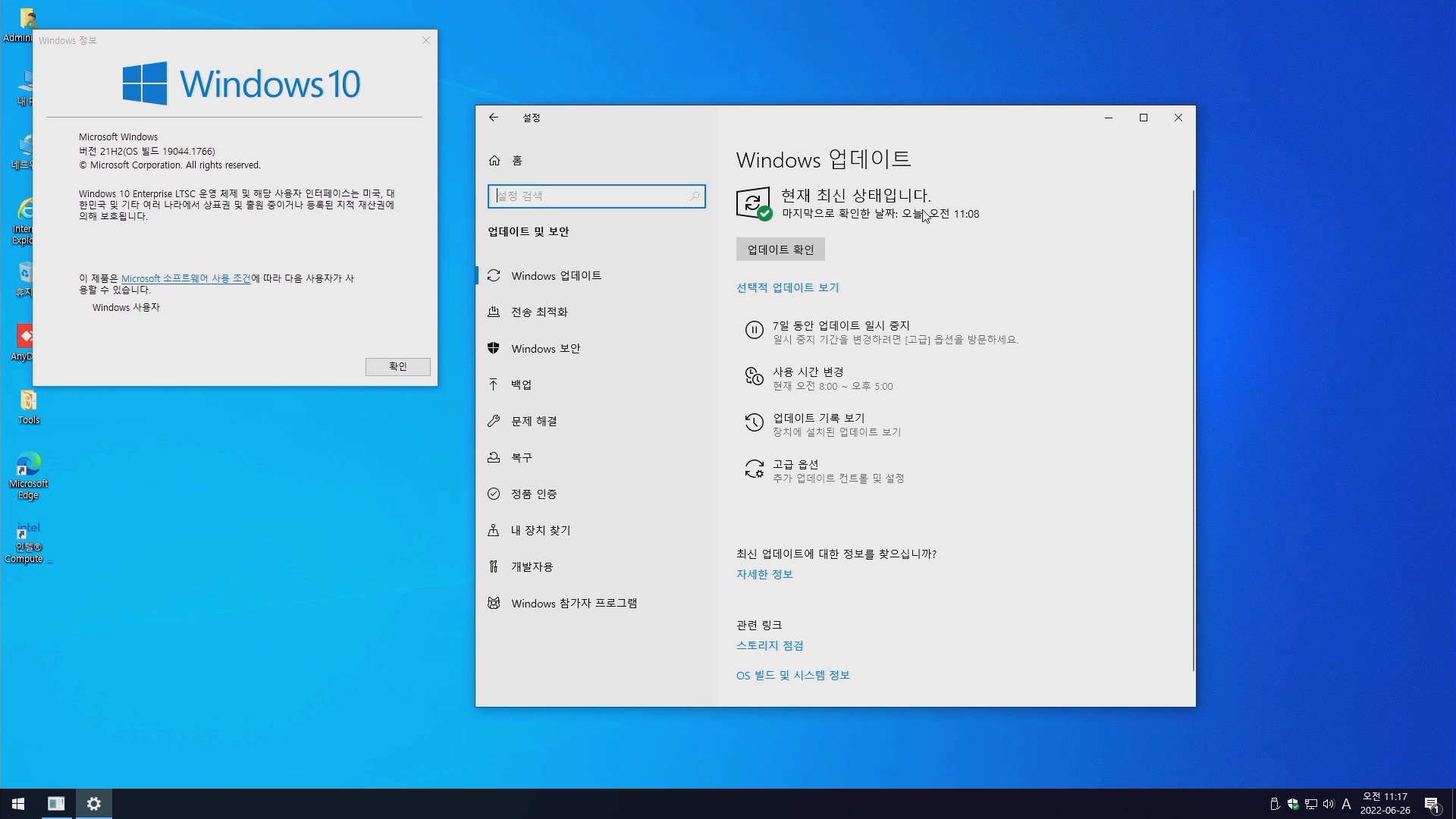Image resolution: width=1456 pixels, height=819 pixels.
Task: Open the 선택적 업데이트 보기 link
Action: [x=787, y=288]
